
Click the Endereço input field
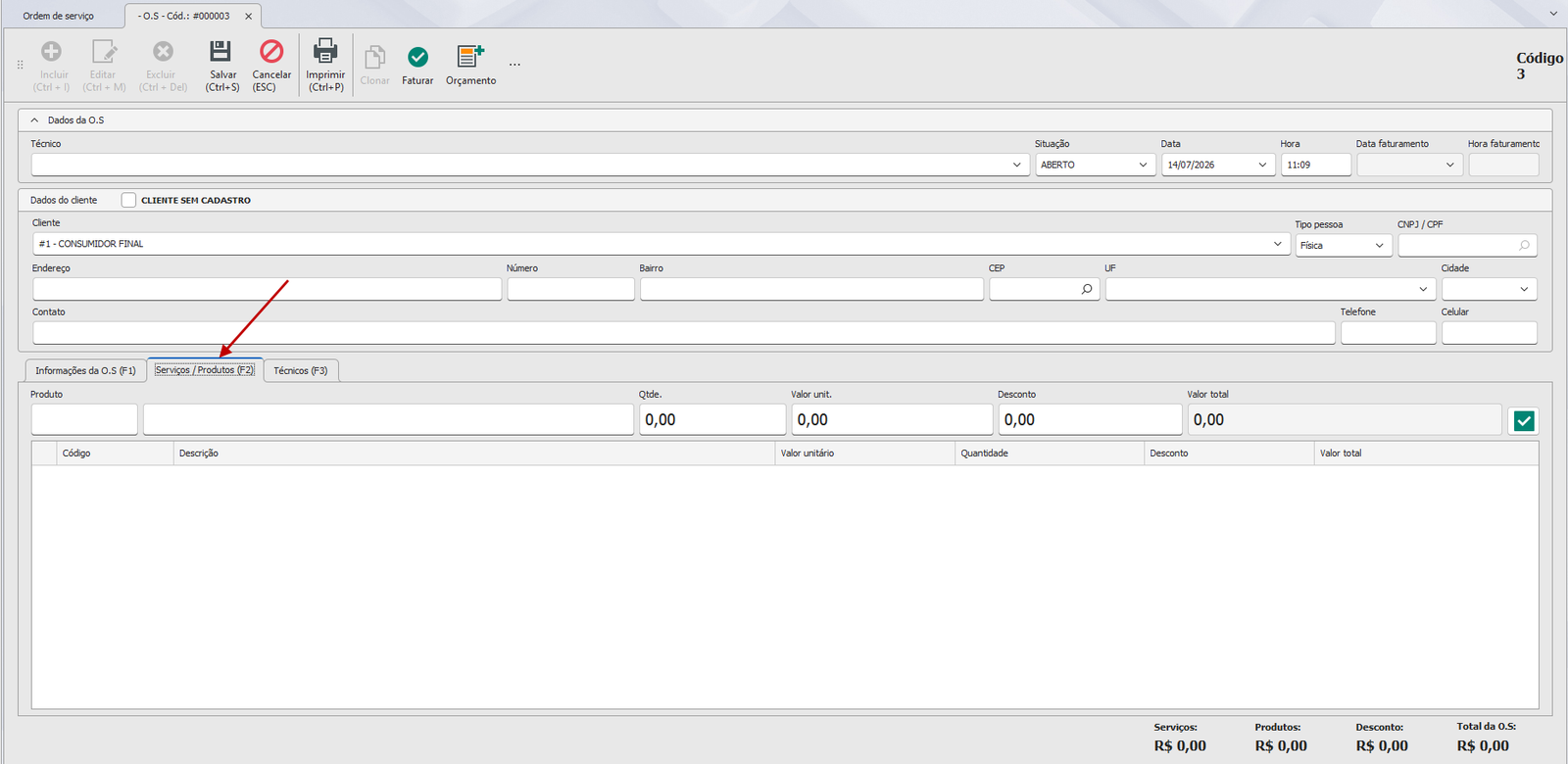[268, 289]
